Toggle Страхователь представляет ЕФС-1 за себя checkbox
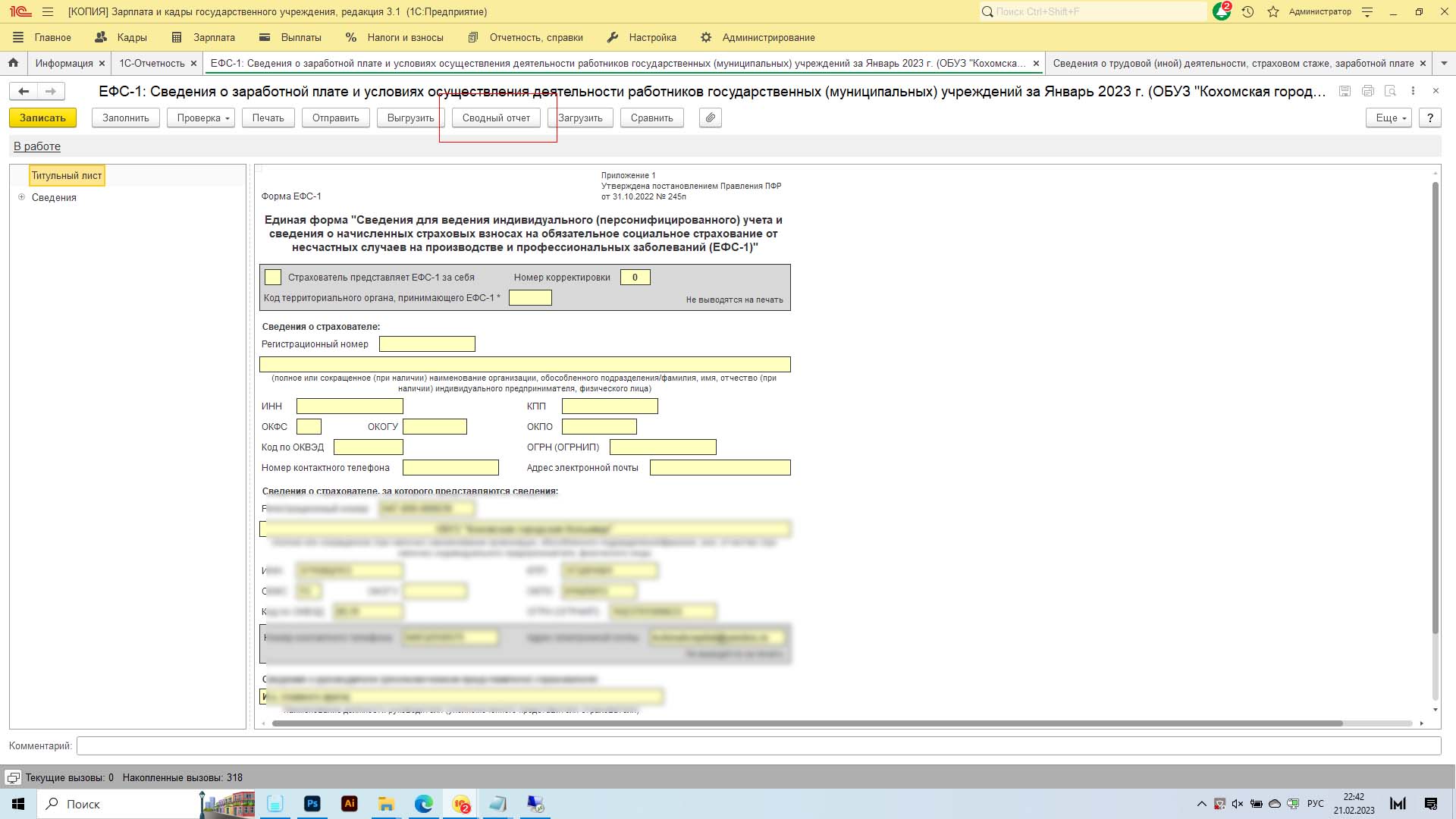Viewport: 1456px width, 819px height. pyautogui.click(x=273, y=277)
